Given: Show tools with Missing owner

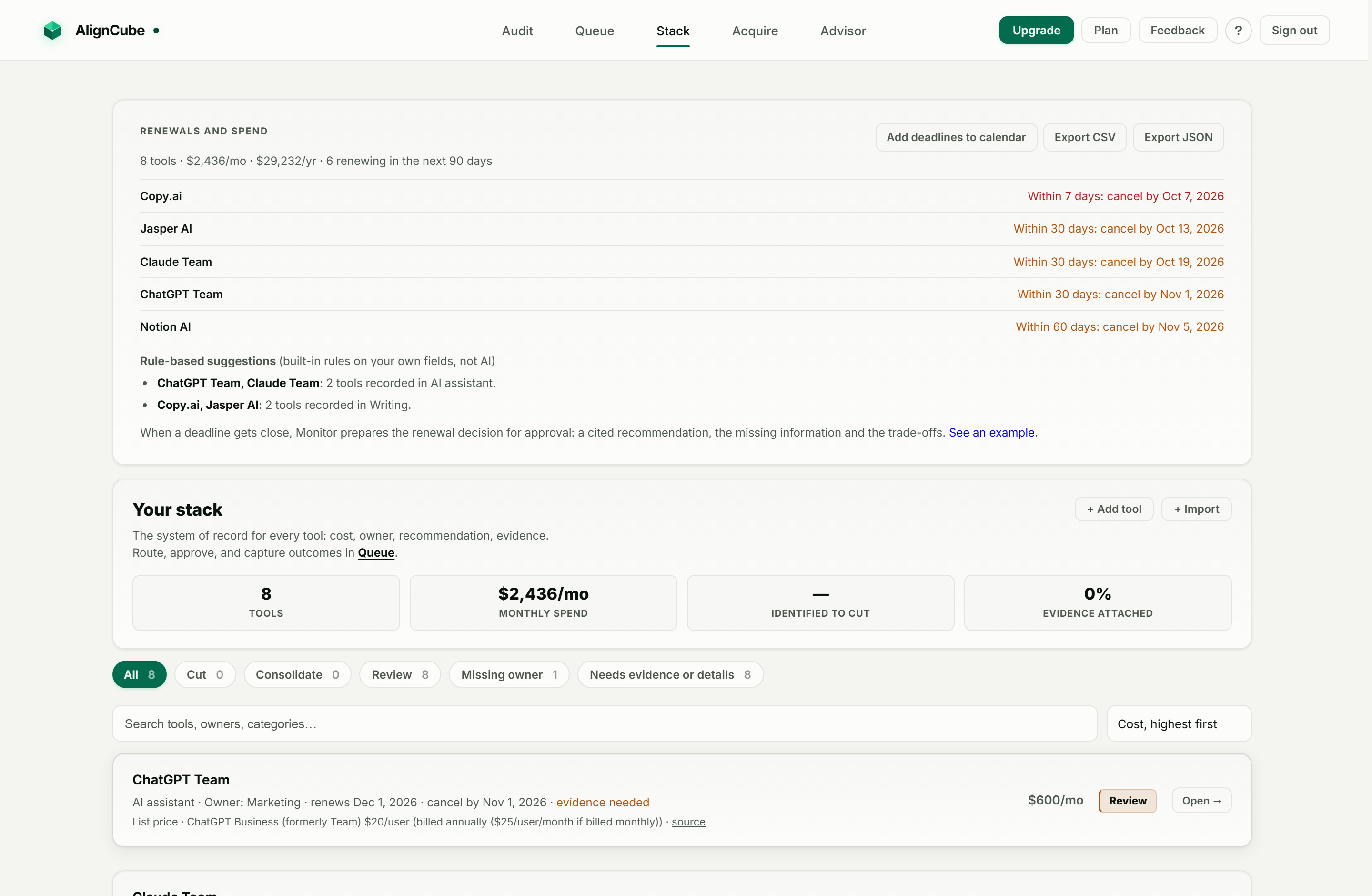Looking at the screenshot, I should pos(508,674).
